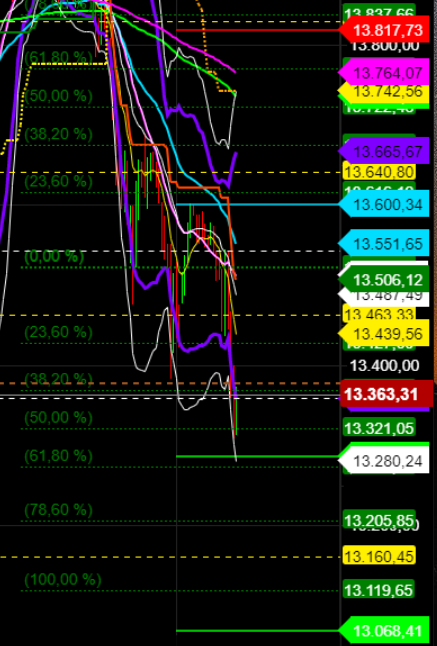Viewport: 437px width, 646px height.
Task: Click the 13.400,00 axis gridline value
Action: [385, 365]
